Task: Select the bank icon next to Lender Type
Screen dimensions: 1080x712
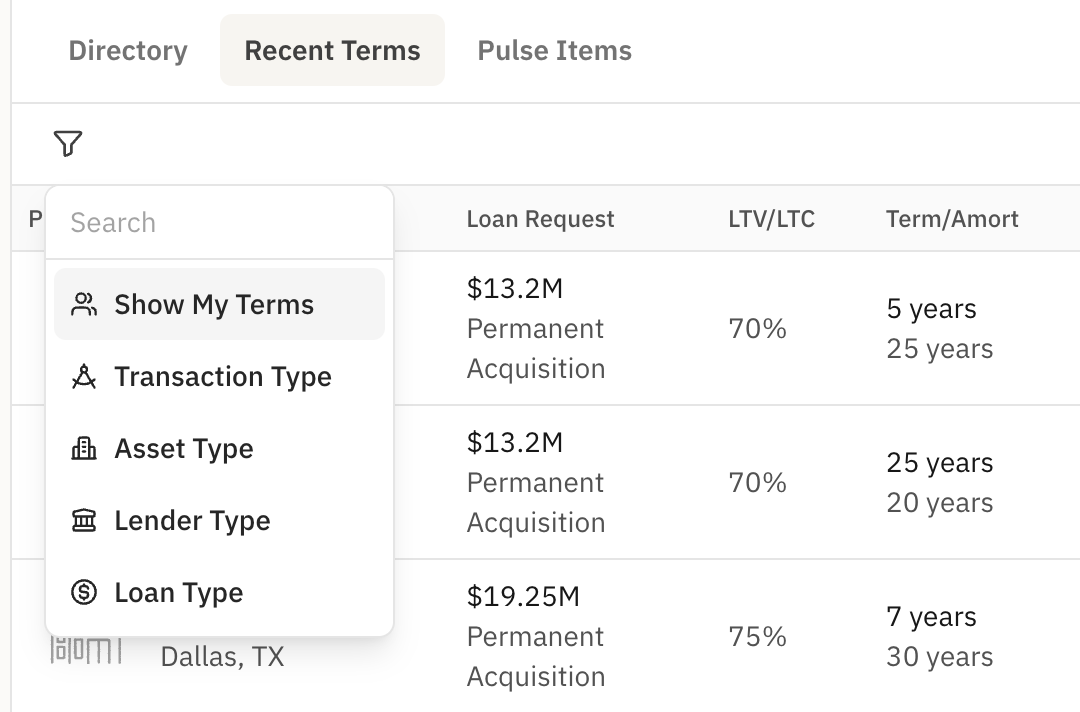Action: tap(82, 521)
